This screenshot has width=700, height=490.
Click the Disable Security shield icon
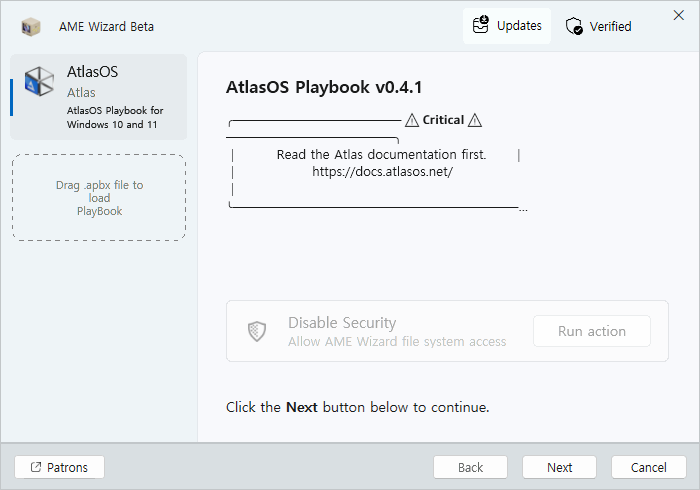coord(257,331)
